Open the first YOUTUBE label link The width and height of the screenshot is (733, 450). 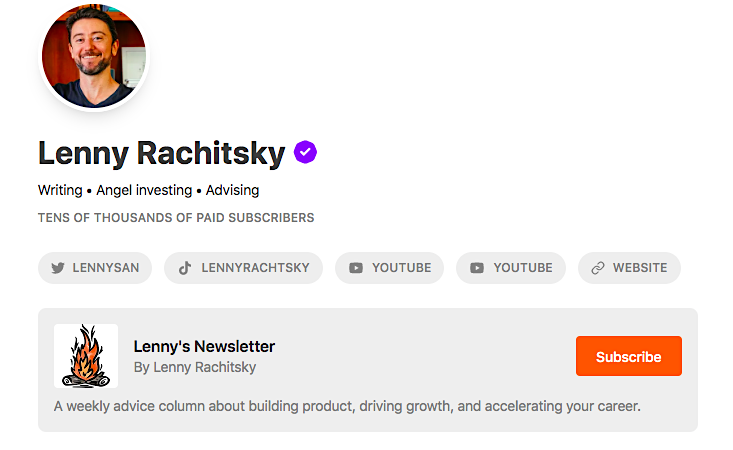click(401, 268)
